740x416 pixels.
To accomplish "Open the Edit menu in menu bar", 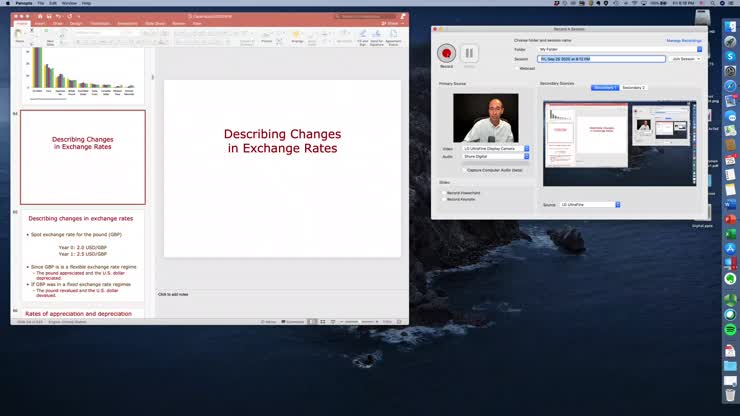I will (x=53, y=3).
